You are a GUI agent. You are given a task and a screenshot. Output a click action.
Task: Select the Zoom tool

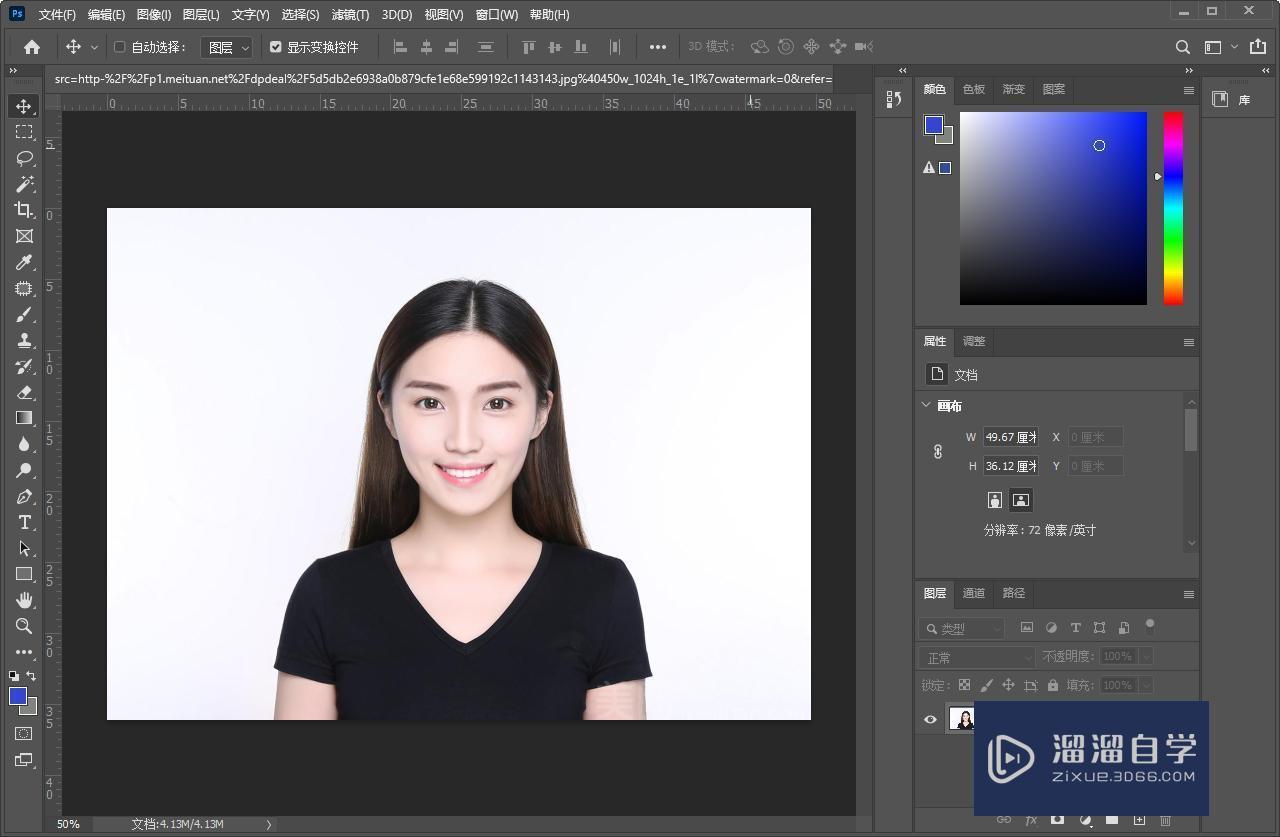point(24,626)
